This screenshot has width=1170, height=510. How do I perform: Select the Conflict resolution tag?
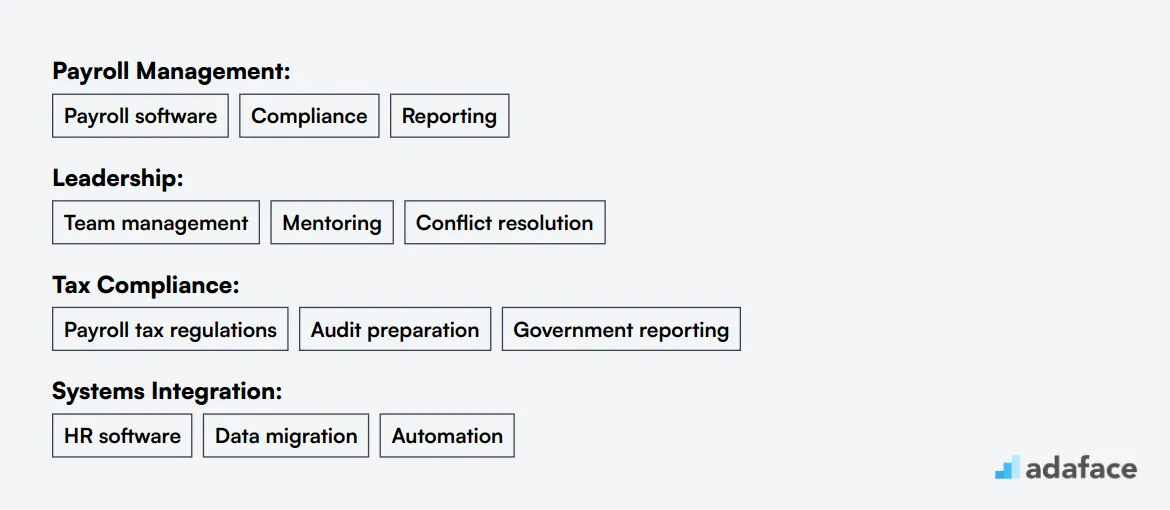pos(504,223)
